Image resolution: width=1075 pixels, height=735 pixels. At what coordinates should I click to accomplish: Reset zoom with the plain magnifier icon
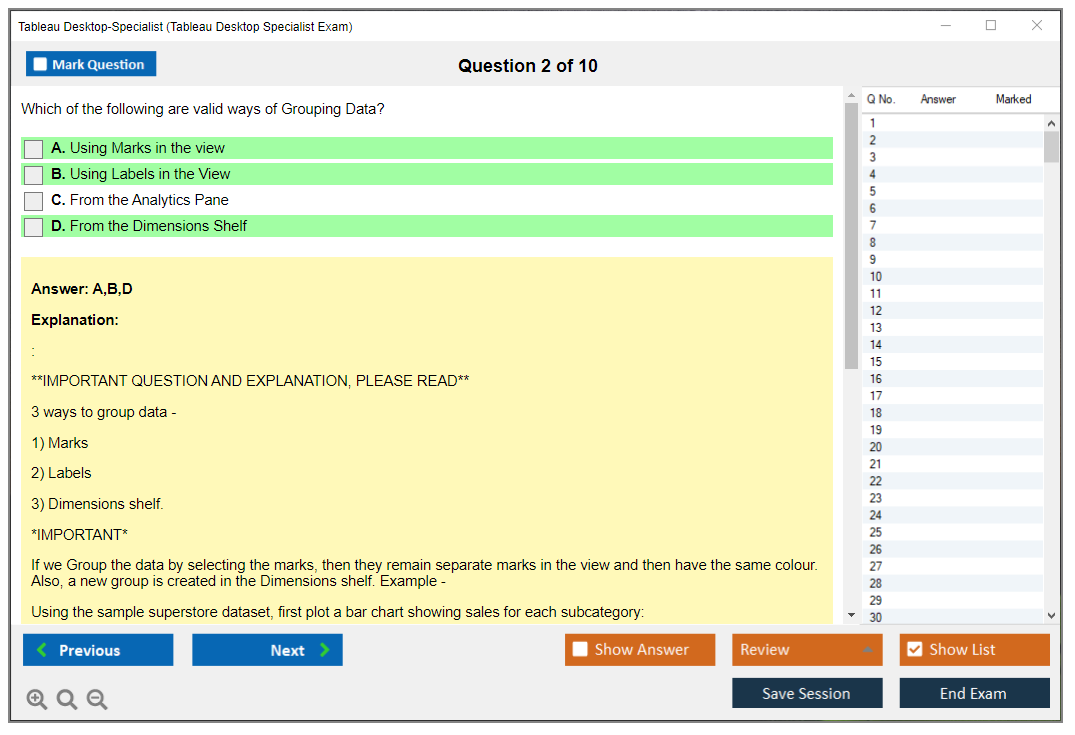(67, 700)
